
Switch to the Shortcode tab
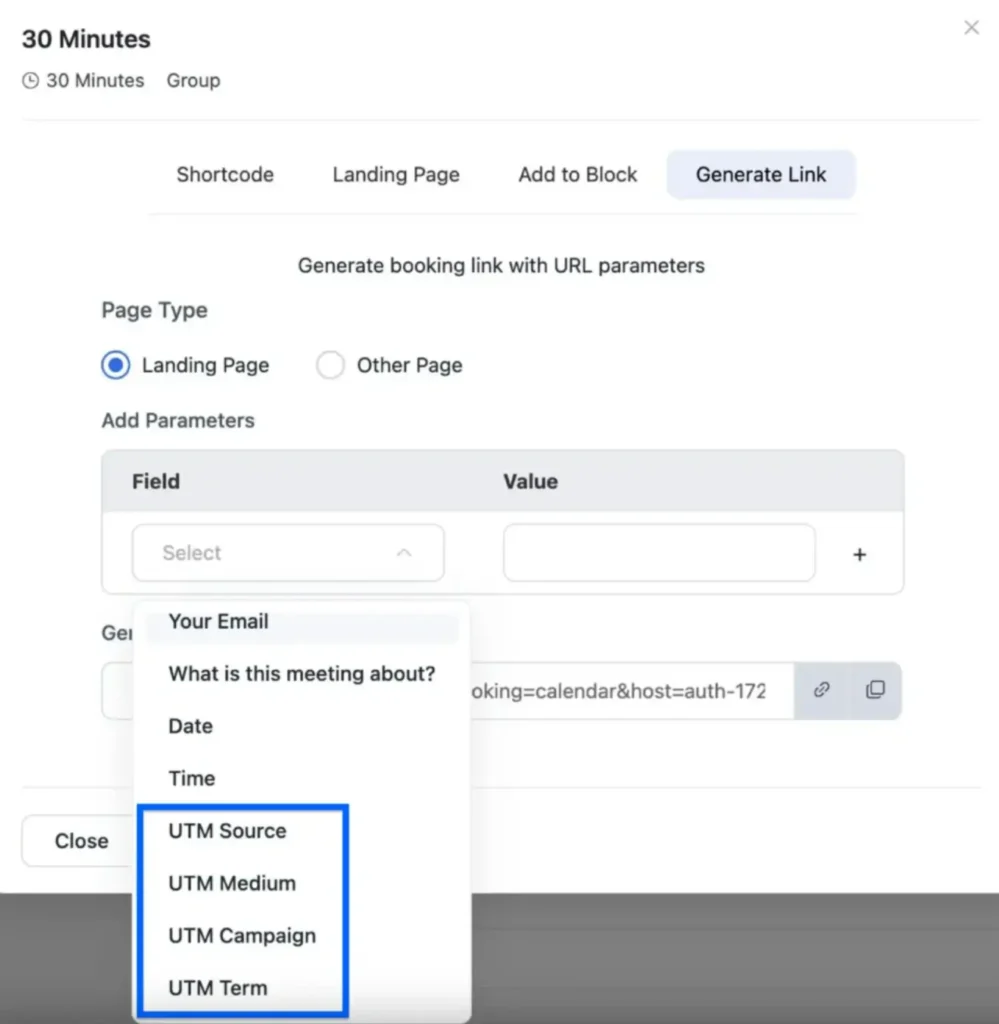coord(225,175)
